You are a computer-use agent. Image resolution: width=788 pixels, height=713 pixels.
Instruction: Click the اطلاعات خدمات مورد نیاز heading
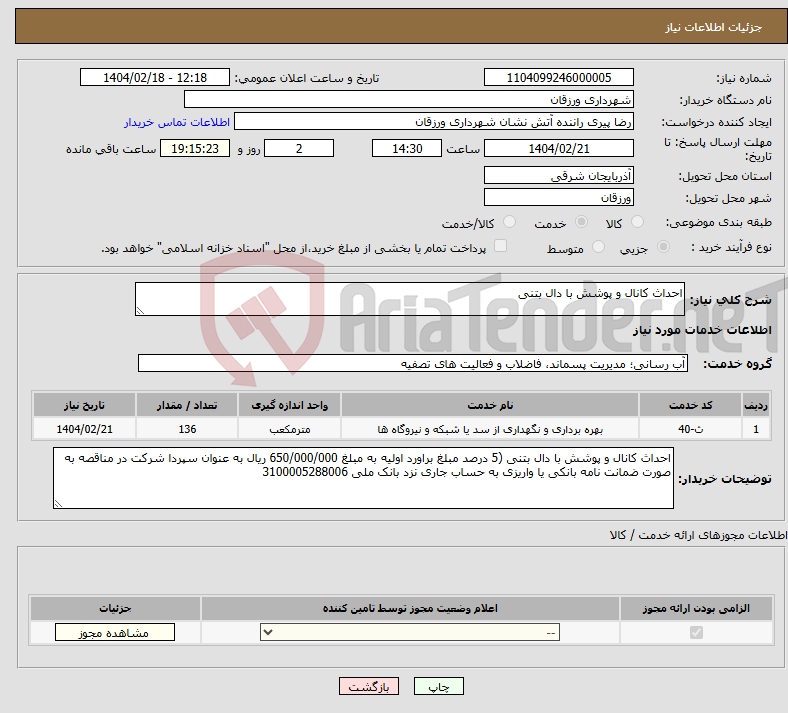tap(702, 330)
